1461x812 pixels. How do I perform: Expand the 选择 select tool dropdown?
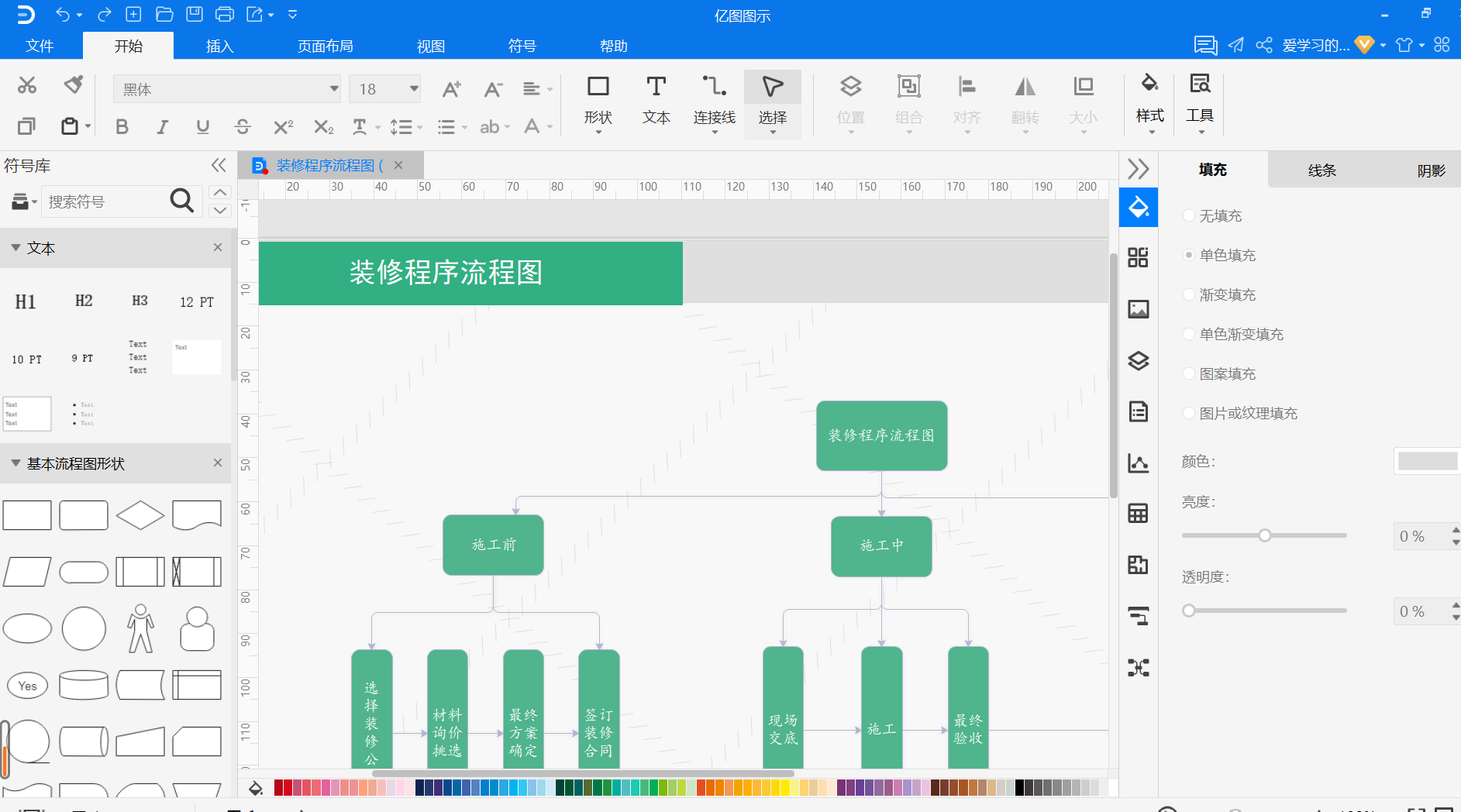(x=772, y=132)
